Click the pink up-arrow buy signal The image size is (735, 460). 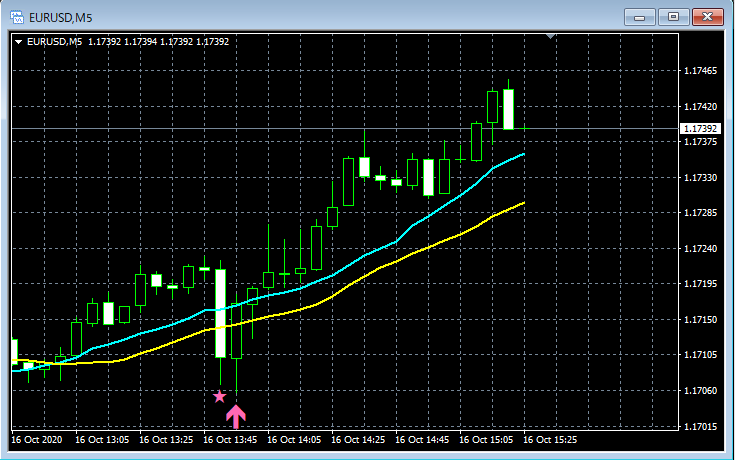[236, 416]
